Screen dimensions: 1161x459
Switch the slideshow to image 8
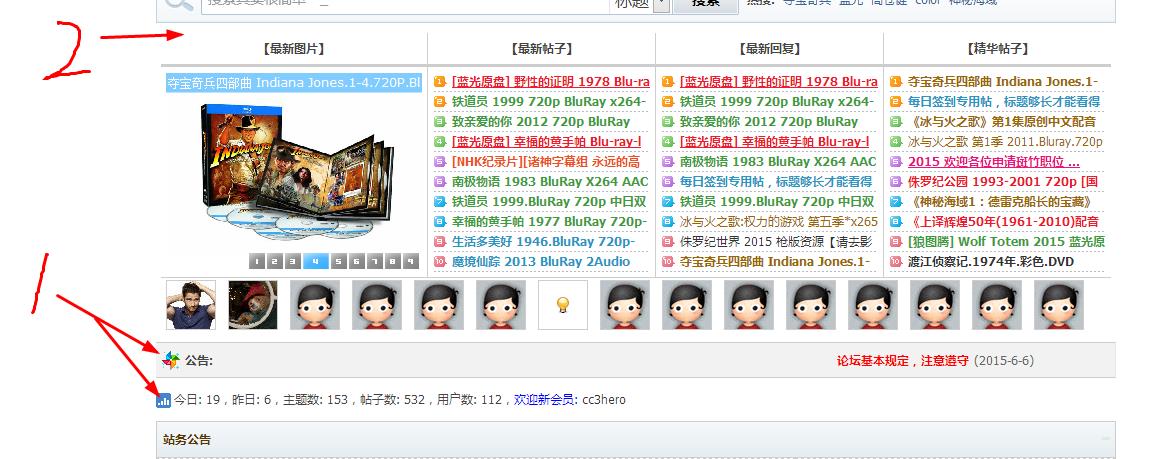coord(393,261)
